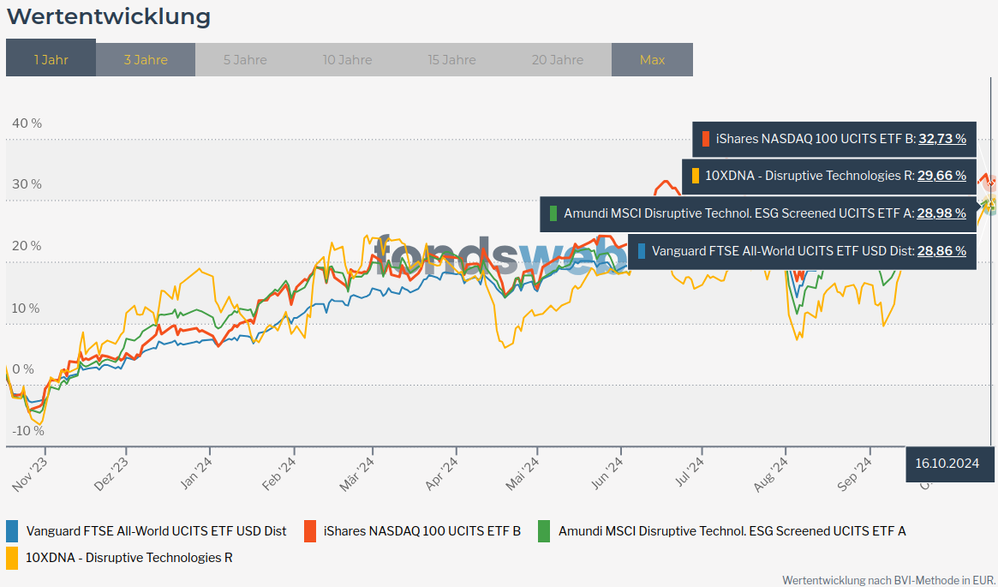Switch to the 3 Jahre tab
998x587 pixels.
(x=145, y=60)
